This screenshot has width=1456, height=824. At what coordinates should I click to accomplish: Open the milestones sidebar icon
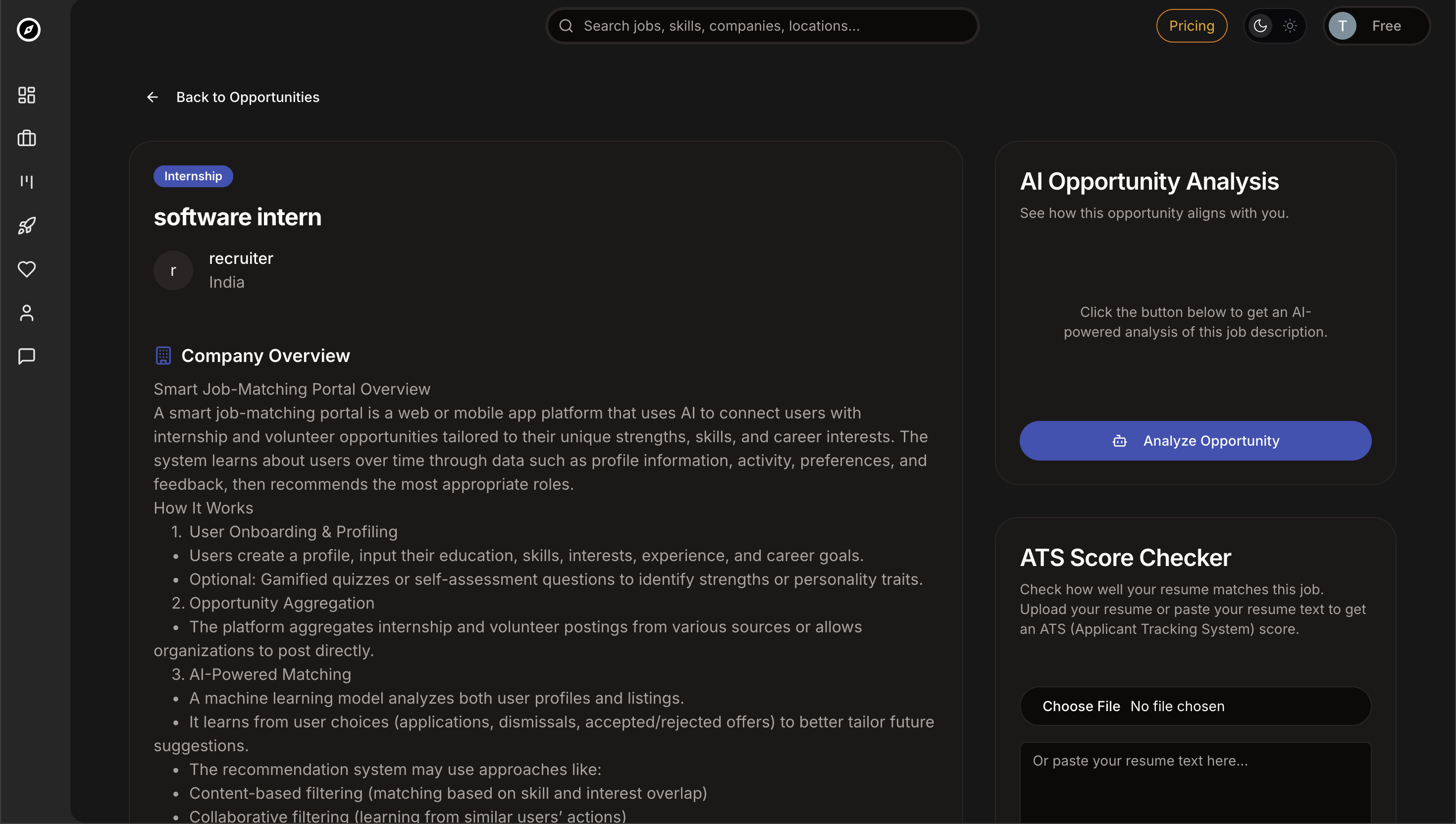26,182
